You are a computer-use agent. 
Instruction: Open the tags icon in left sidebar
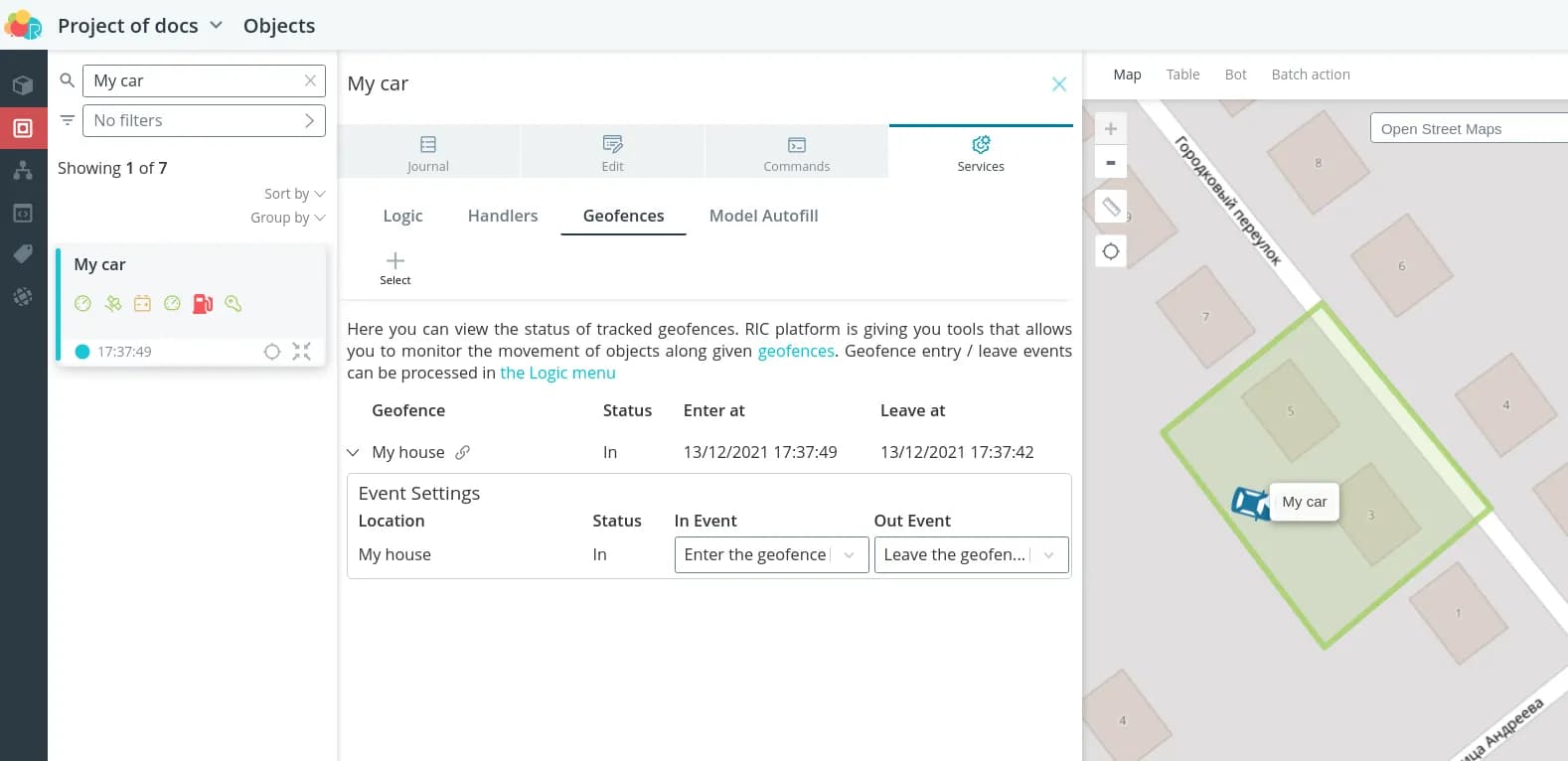23,254
